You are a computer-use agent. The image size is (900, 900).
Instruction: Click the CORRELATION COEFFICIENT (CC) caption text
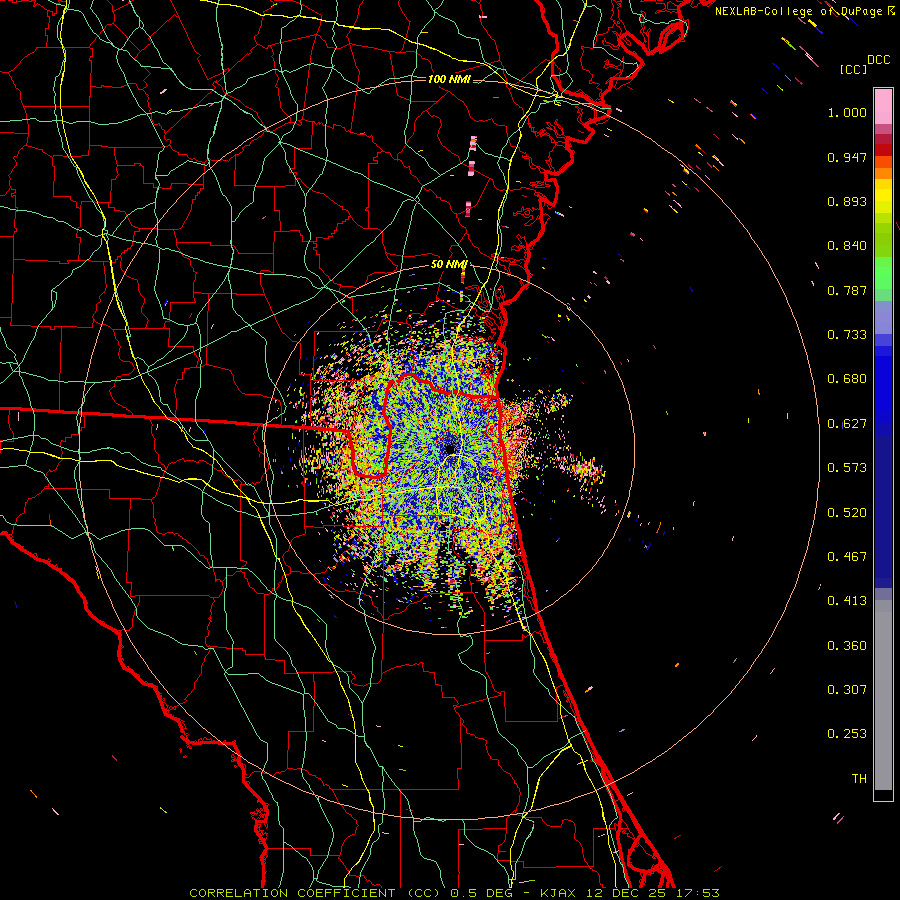[315, 893]
